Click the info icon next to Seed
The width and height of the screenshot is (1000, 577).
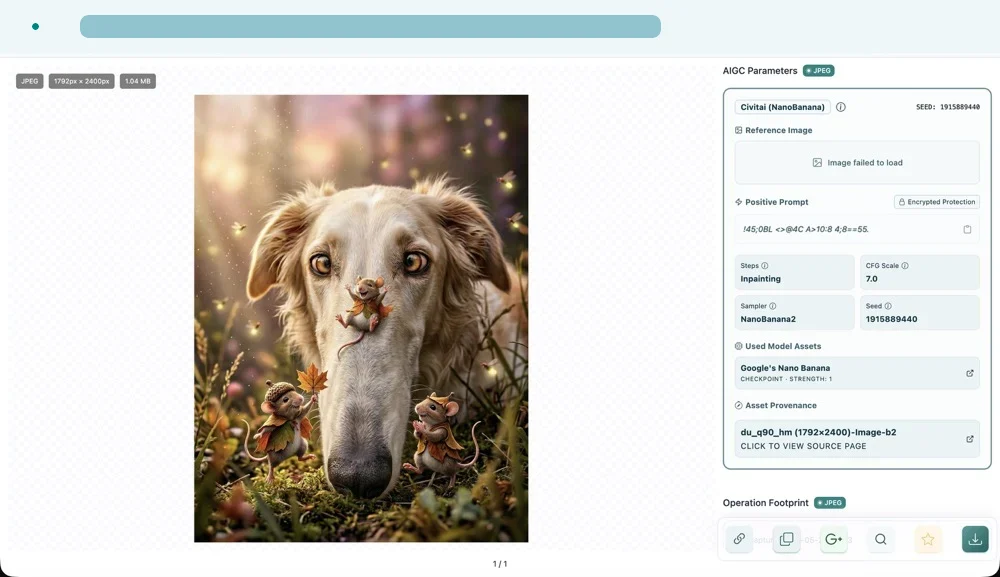[x=888, y=306]
